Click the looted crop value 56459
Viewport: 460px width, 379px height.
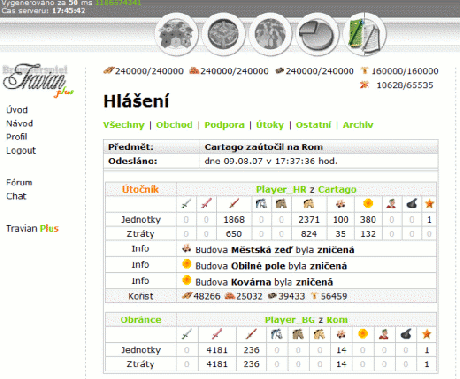pos(334,296)
